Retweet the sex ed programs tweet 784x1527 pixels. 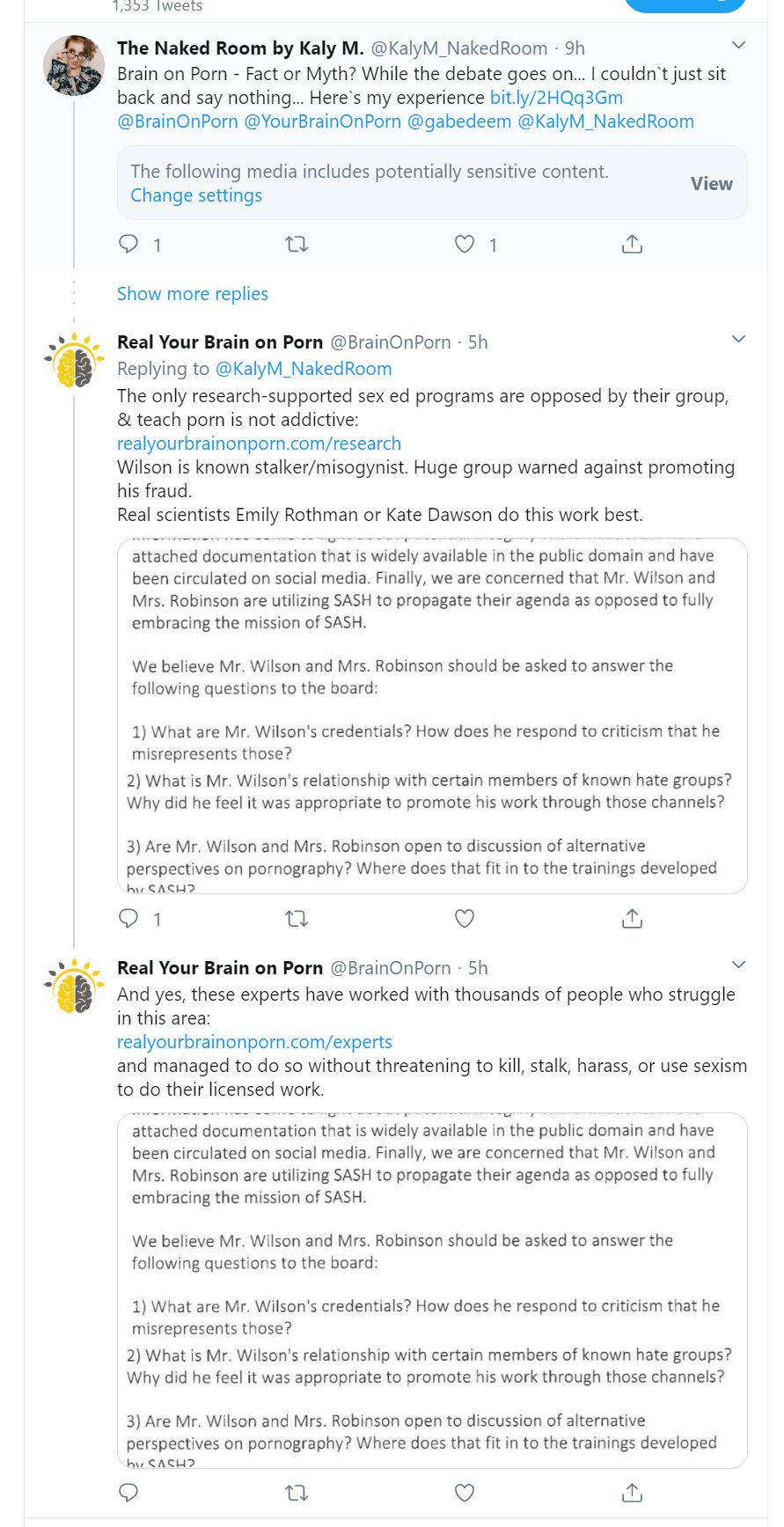click(x=297, y=919)
